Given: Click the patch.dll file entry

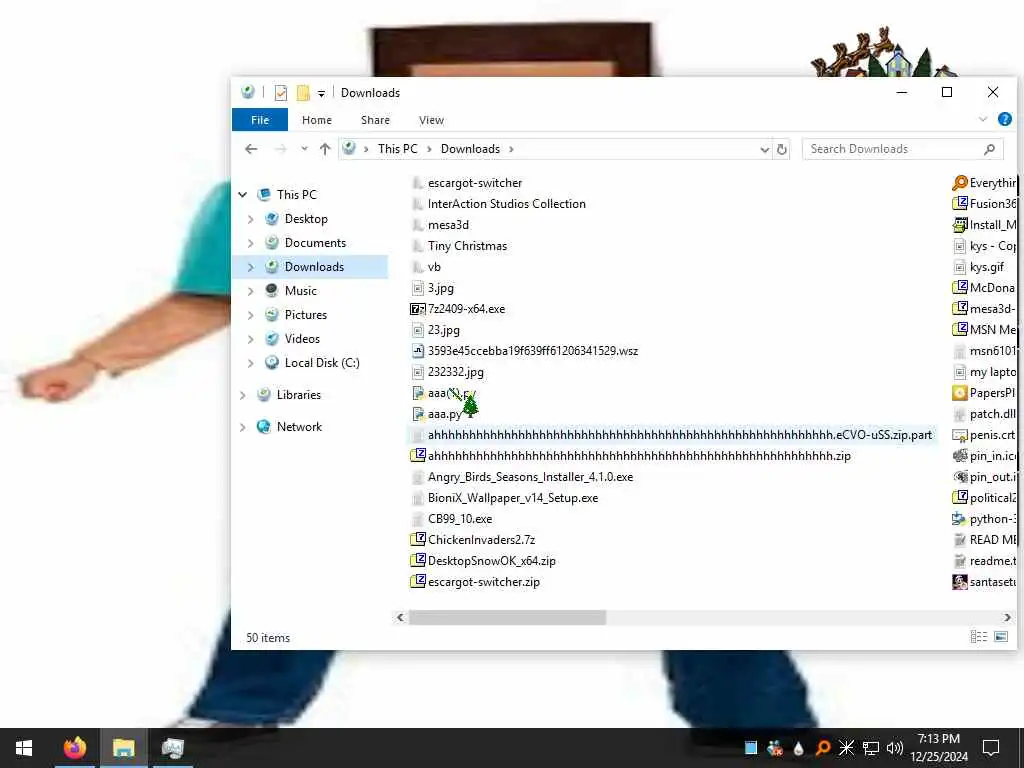Looking at the screenshot, I should click(985, 414).
